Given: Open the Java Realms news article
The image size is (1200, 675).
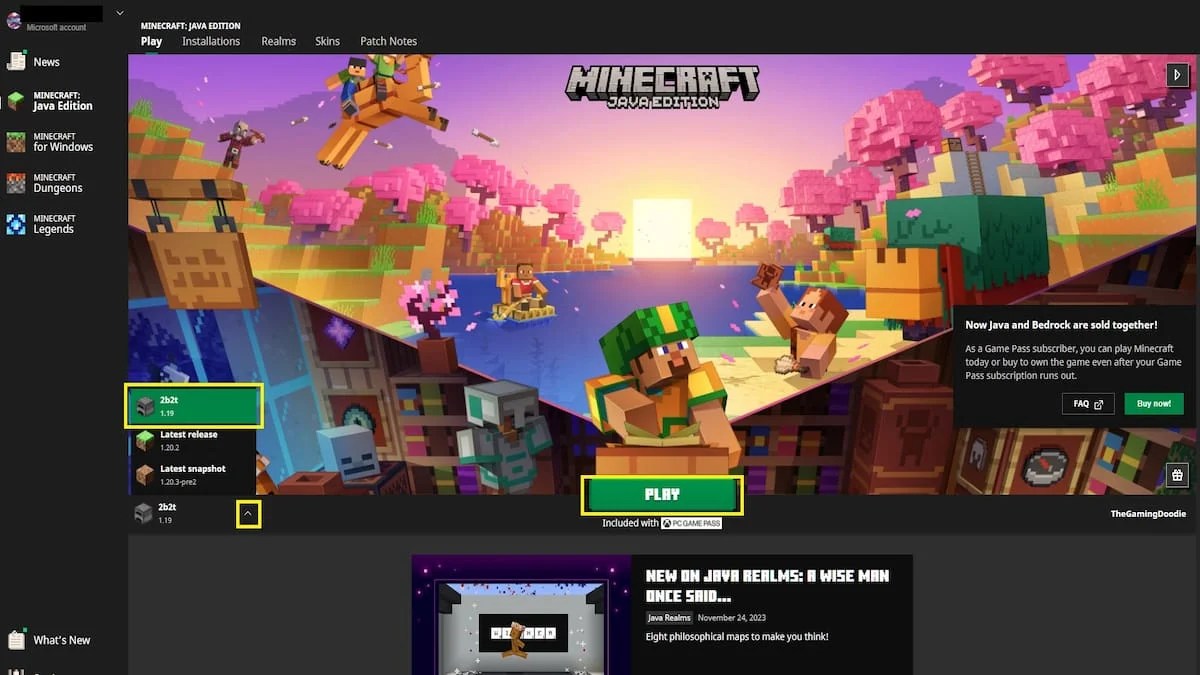Looking at the screenshot, I should tap(764, 584).
